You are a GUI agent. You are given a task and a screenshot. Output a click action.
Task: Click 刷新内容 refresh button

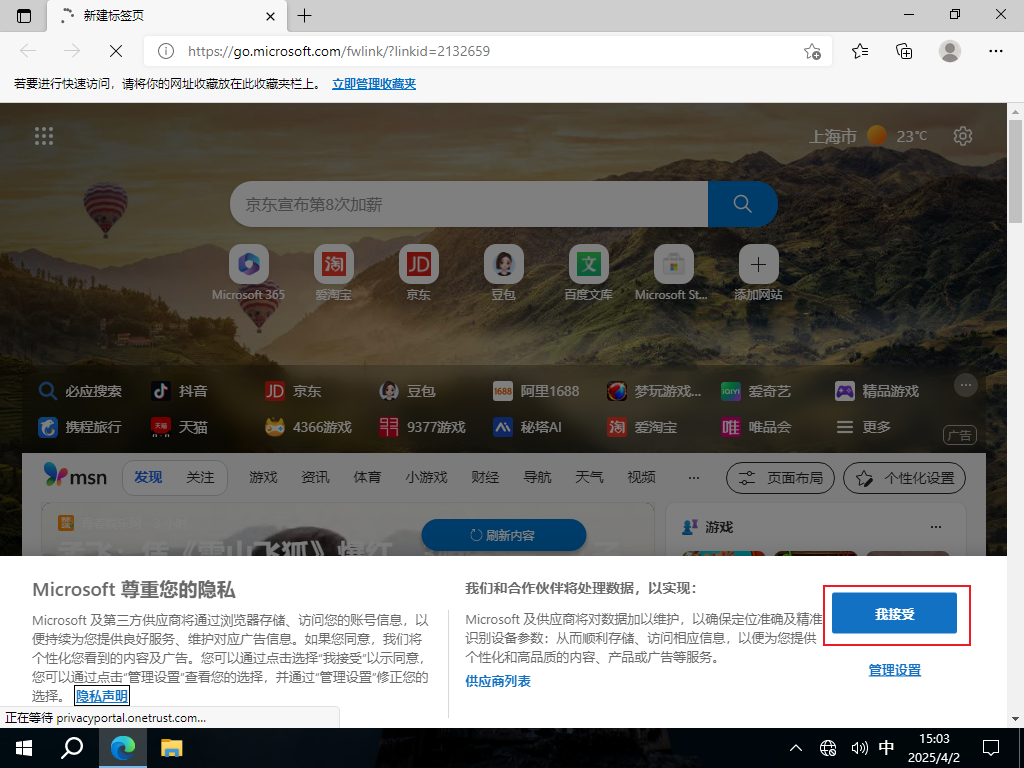tap(504, 535)
